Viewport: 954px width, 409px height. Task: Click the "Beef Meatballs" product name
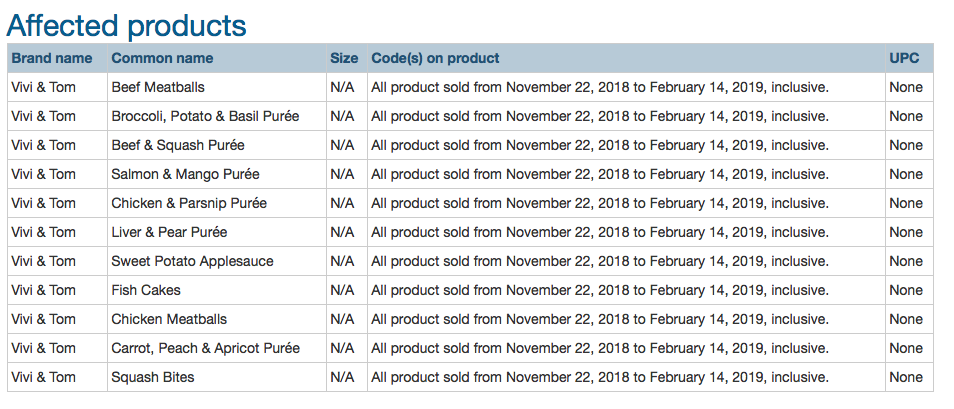click(x=158, y=87)
